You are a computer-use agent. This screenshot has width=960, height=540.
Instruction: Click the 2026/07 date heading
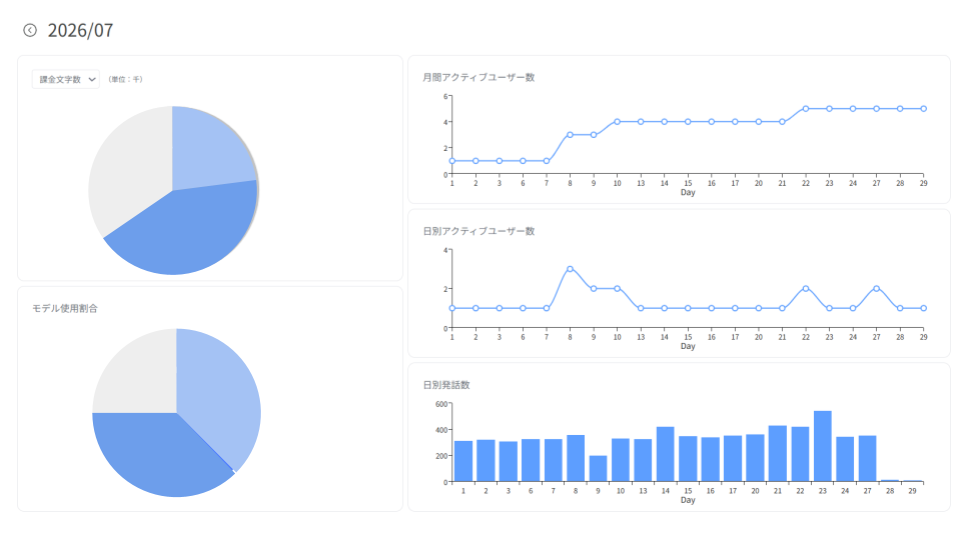[x=80, y=30]
